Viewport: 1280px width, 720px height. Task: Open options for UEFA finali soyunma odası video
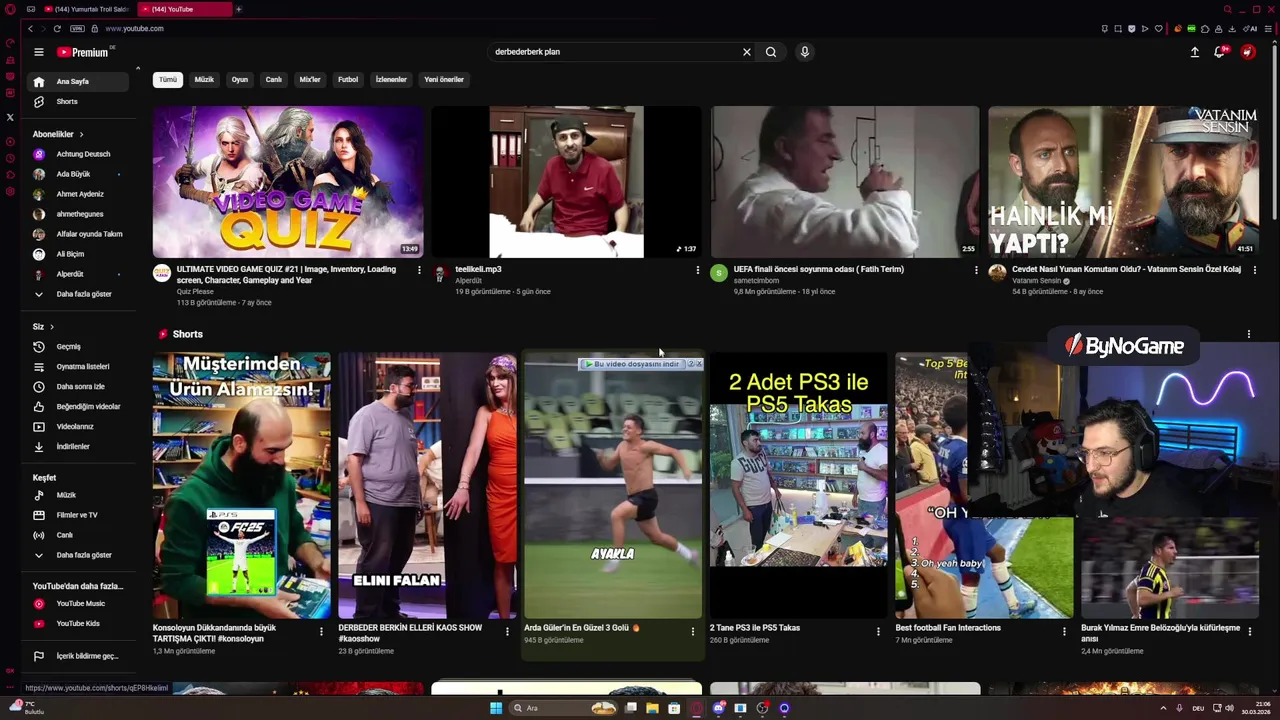click(976, 270)
